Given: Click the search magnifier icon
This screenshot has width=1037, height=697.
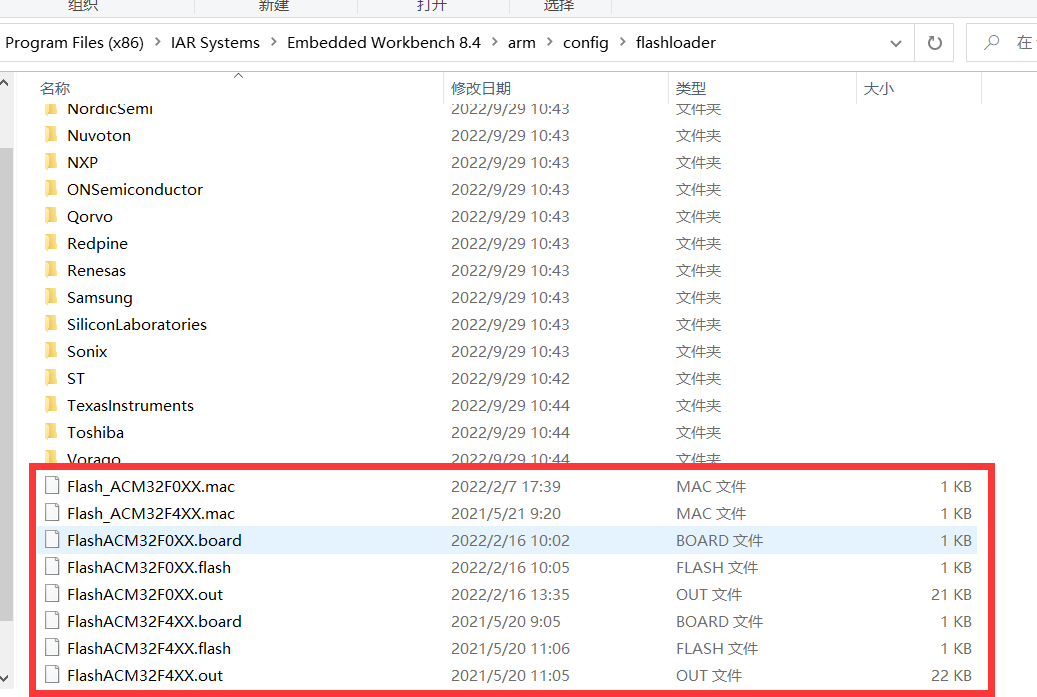Looking at the screenshot, I should (x=992, y=43).
